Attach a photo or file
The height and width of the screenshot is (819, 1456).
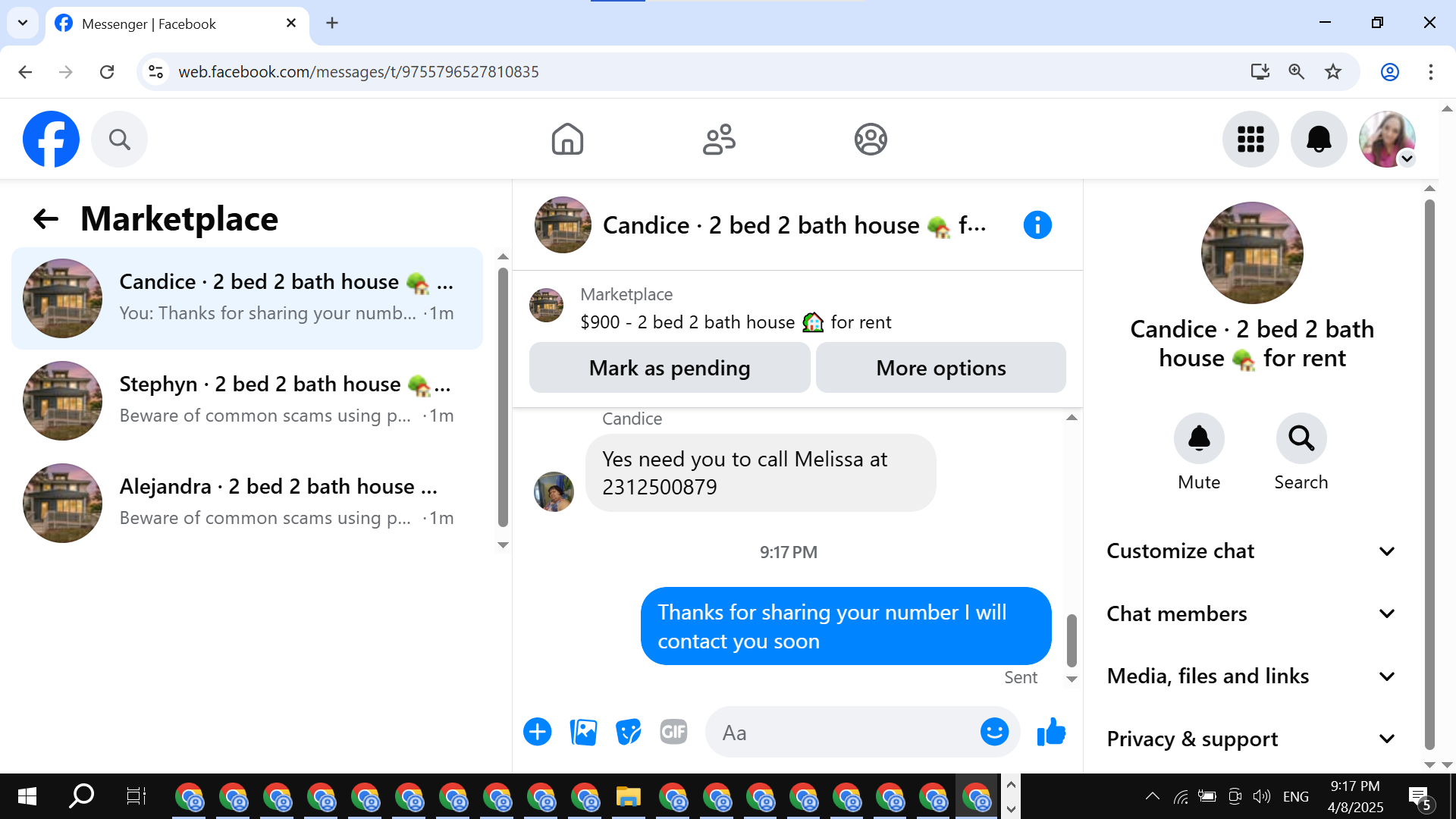pos(583,733)
